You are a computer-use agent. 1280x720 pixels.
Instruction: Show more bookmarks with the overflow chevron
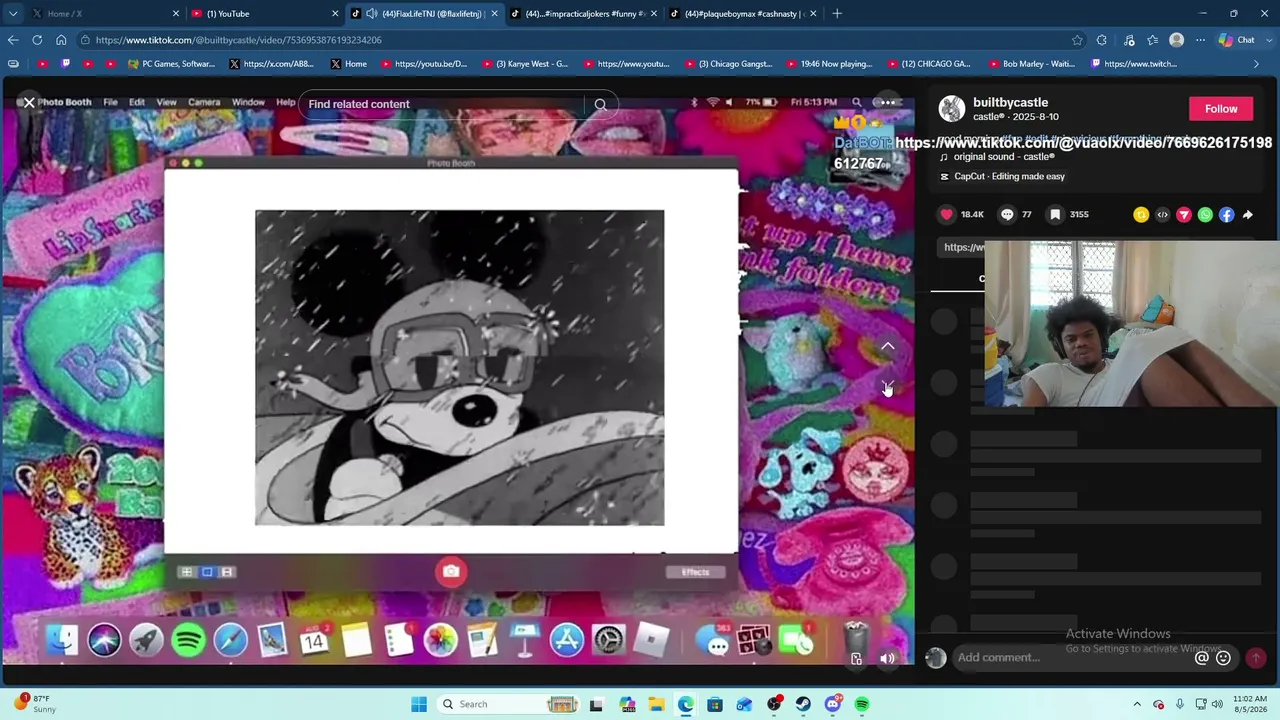click(x=1256, y=64)
